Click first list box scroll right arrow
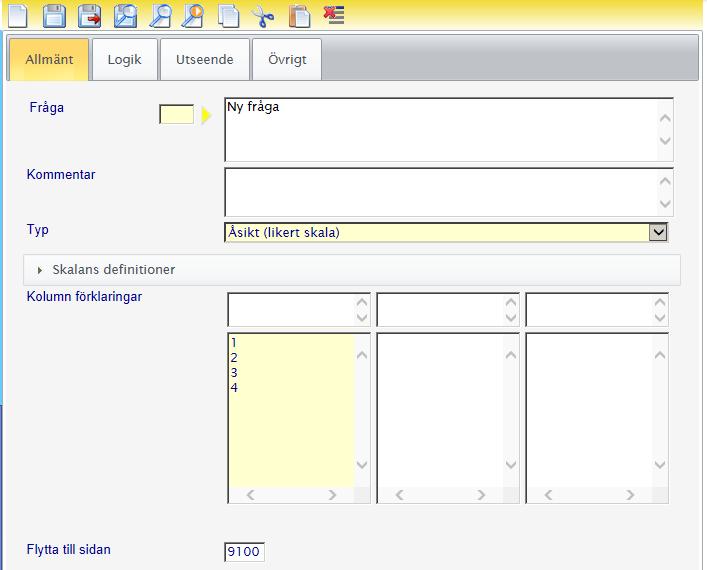The width and height of the screenshot is (707, 570). click(332, 495)
